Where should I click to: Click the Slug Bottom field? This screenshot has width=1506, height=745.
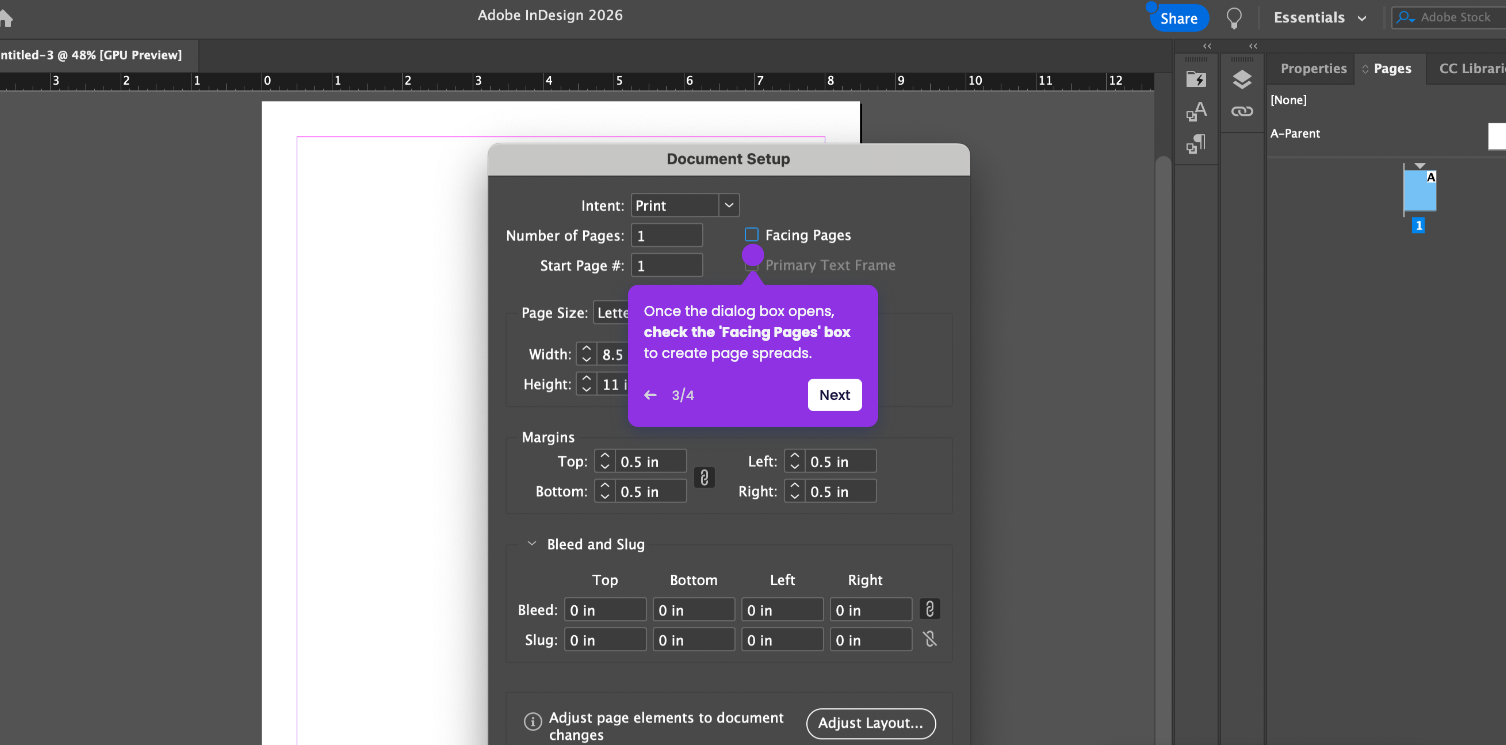click(x=694, y=639)
